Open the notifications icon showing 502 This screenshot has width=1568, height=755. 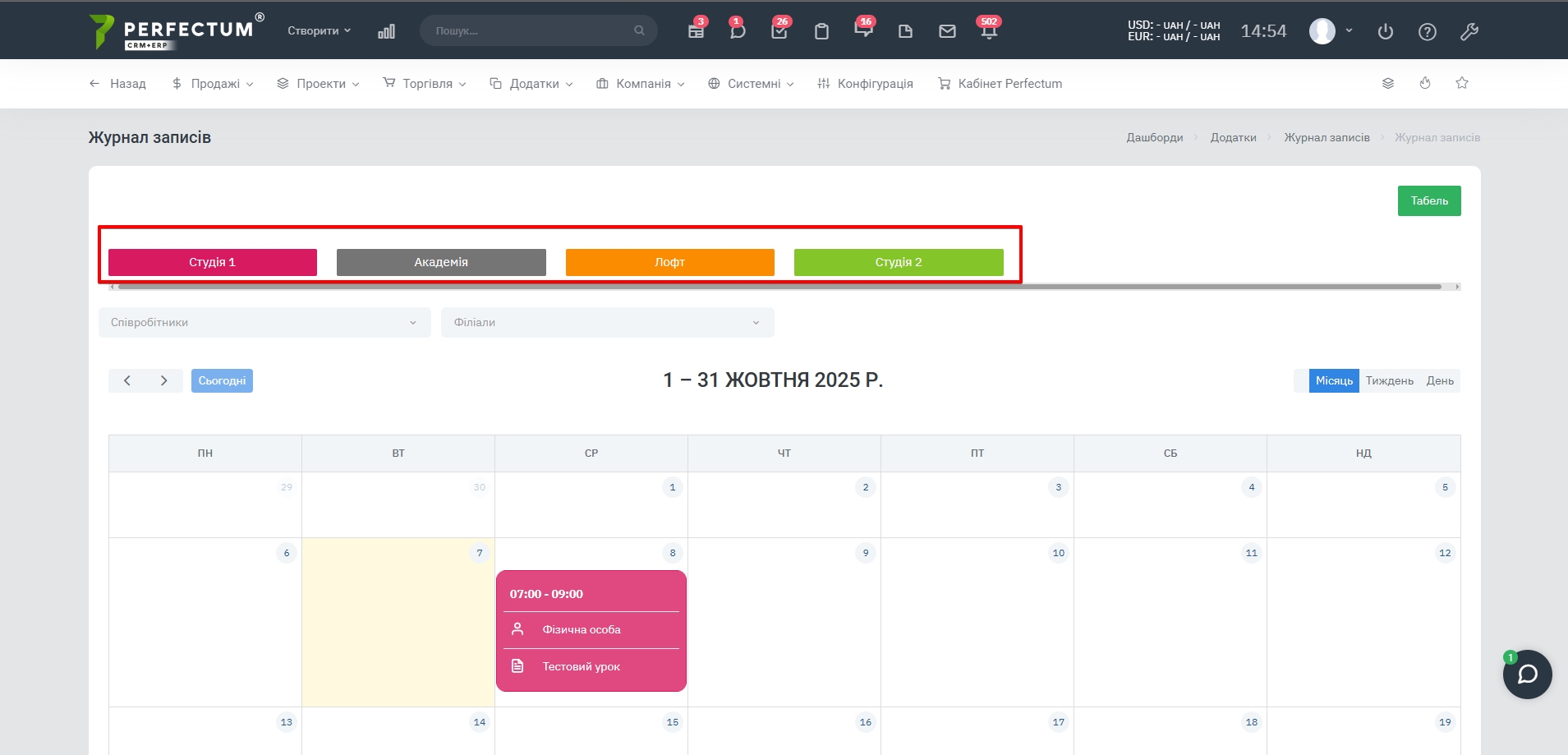pyautogui.click(x=988, y=31)
